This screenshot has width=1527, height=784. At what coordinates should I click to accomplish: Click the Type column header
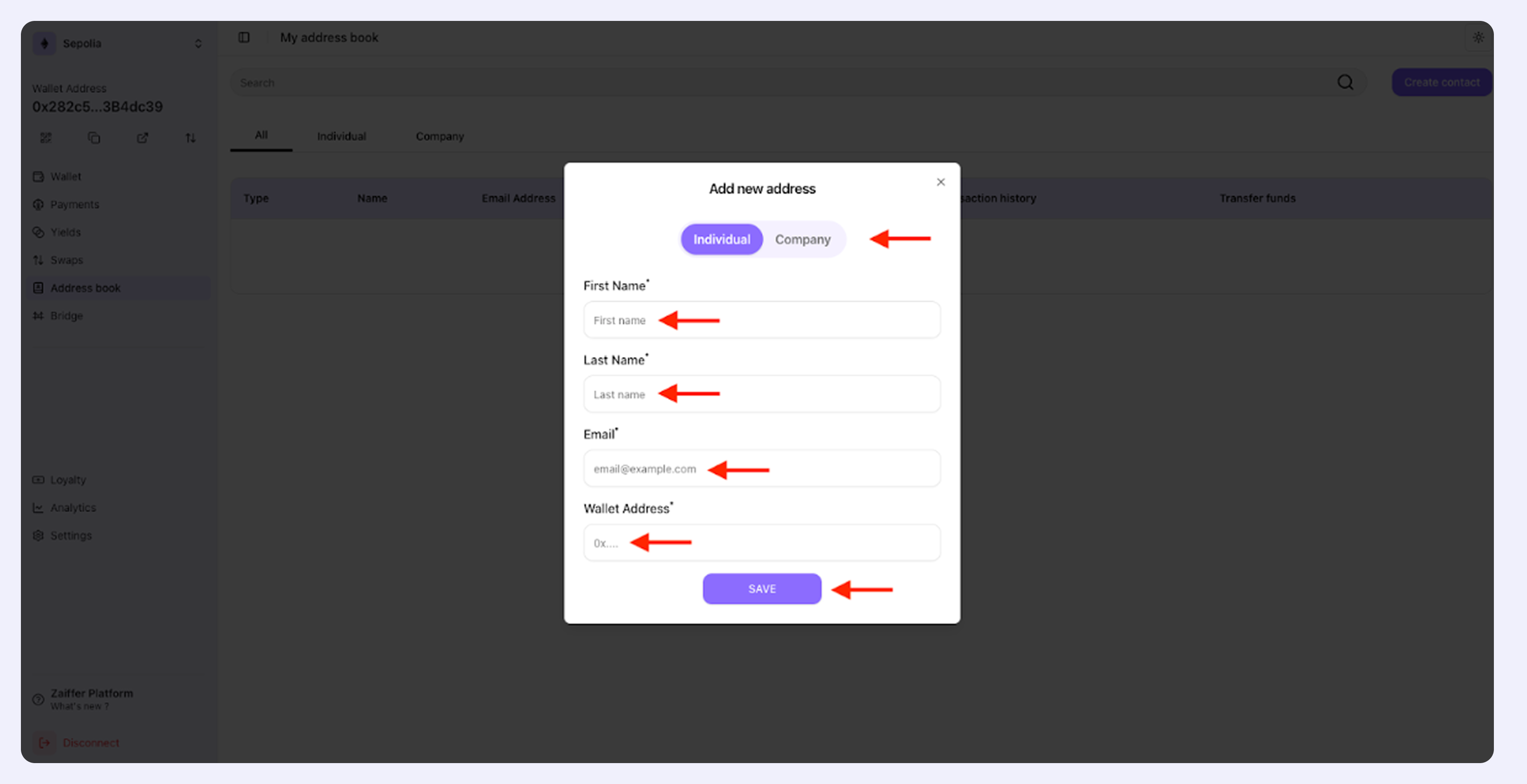click(256, 199)
